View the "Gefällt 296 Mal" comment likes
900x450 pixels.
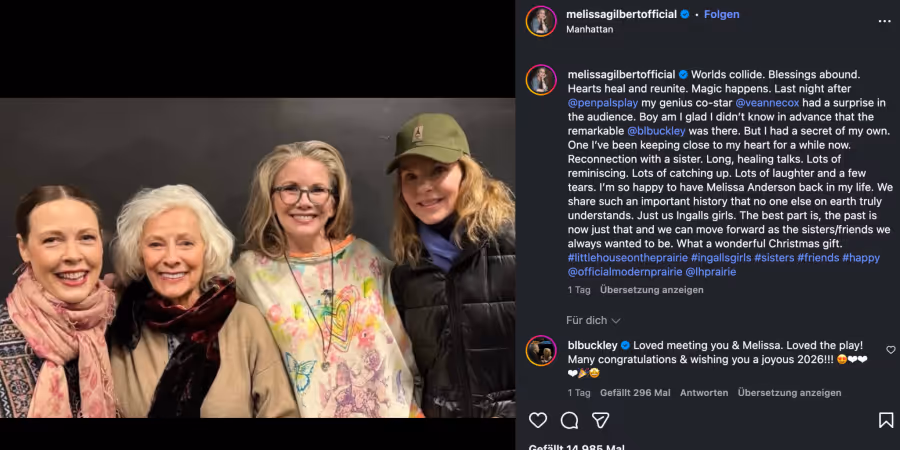pos(635,393)
